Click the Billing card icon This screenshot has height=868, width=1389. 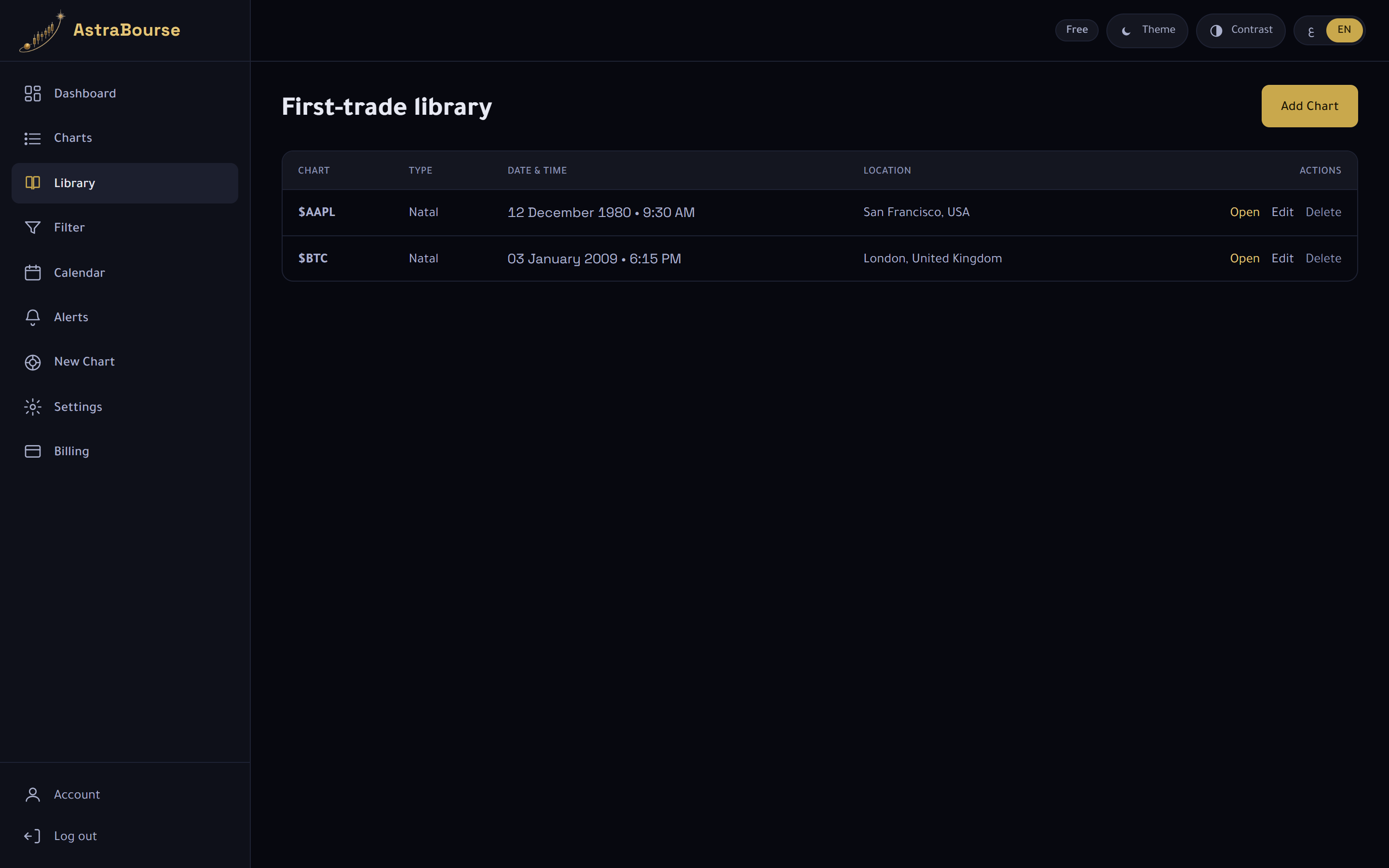coord(33,451)
